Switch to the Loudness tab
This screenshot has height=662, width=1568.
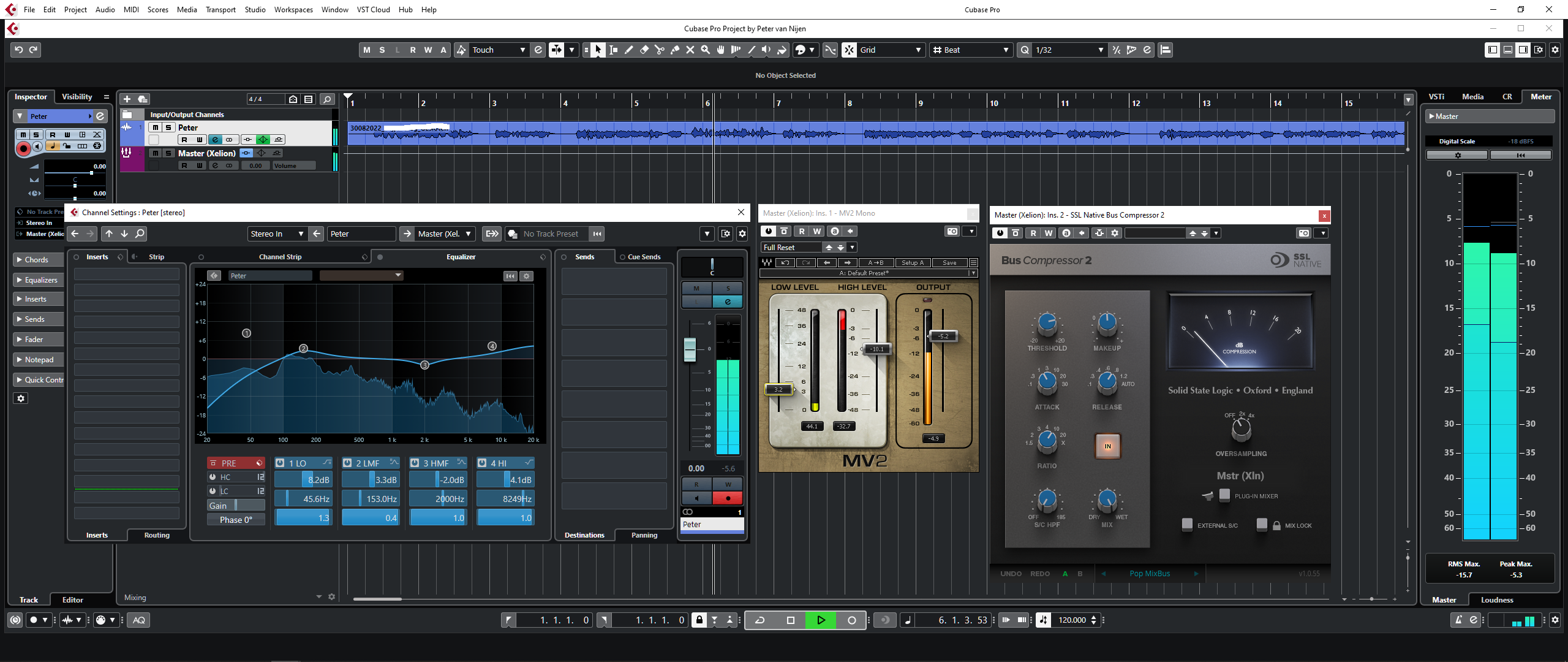pos(1497,600)
